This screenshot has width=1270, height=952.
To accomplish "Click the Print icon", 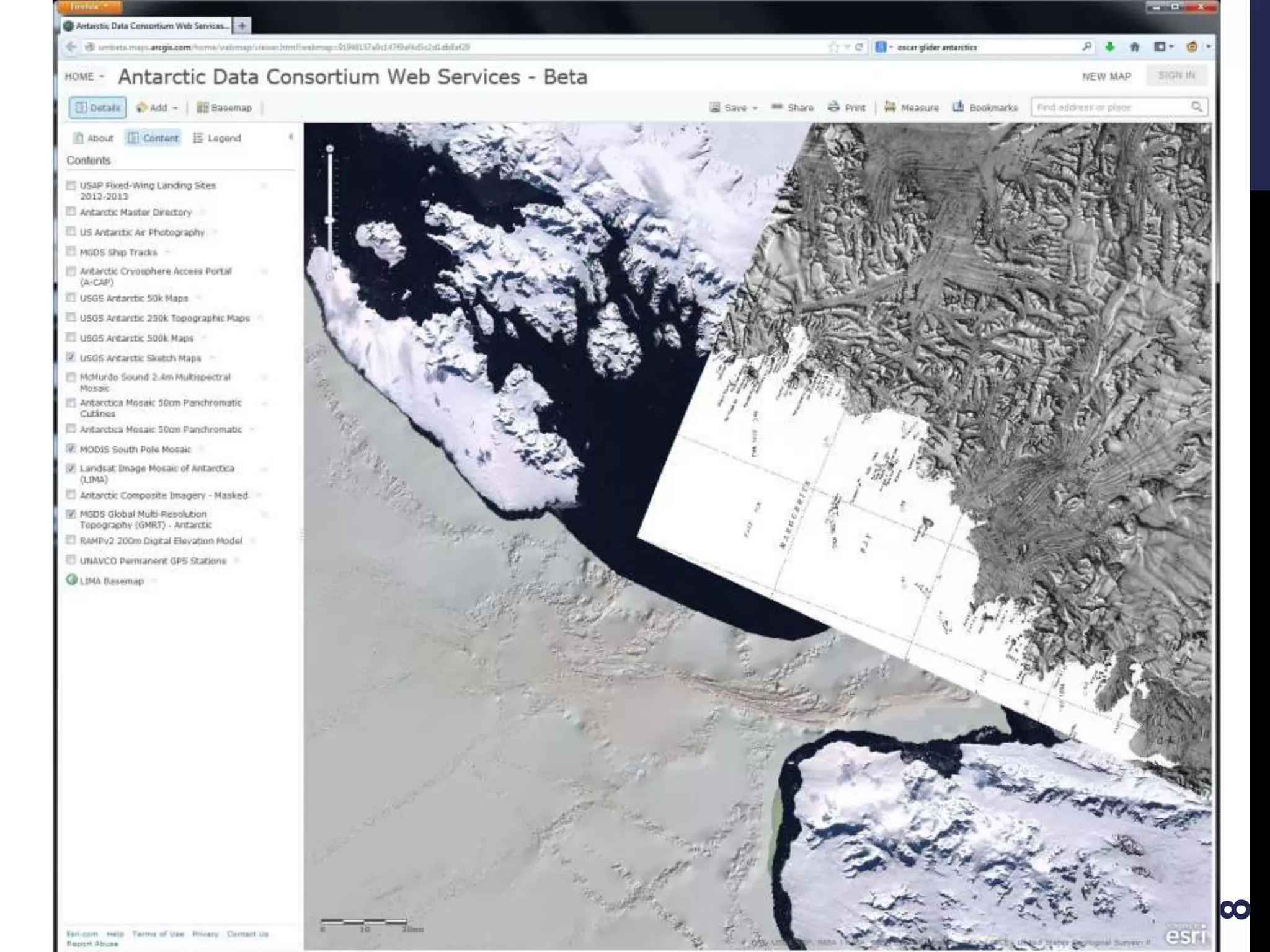I will [x=834, y=107].
